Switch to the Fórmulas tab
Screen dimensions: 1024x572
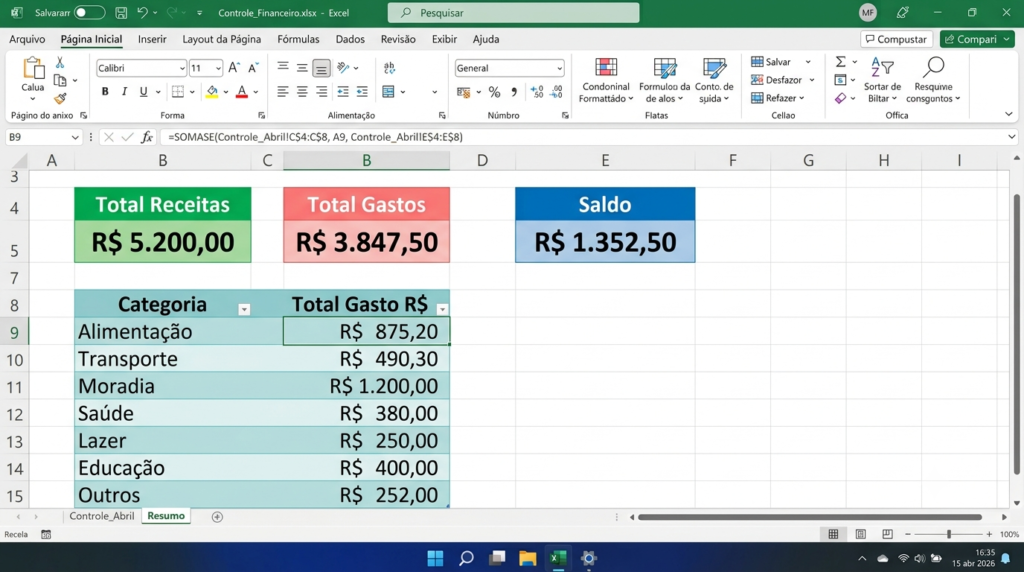pyautogui.click(x=298, y=39)
